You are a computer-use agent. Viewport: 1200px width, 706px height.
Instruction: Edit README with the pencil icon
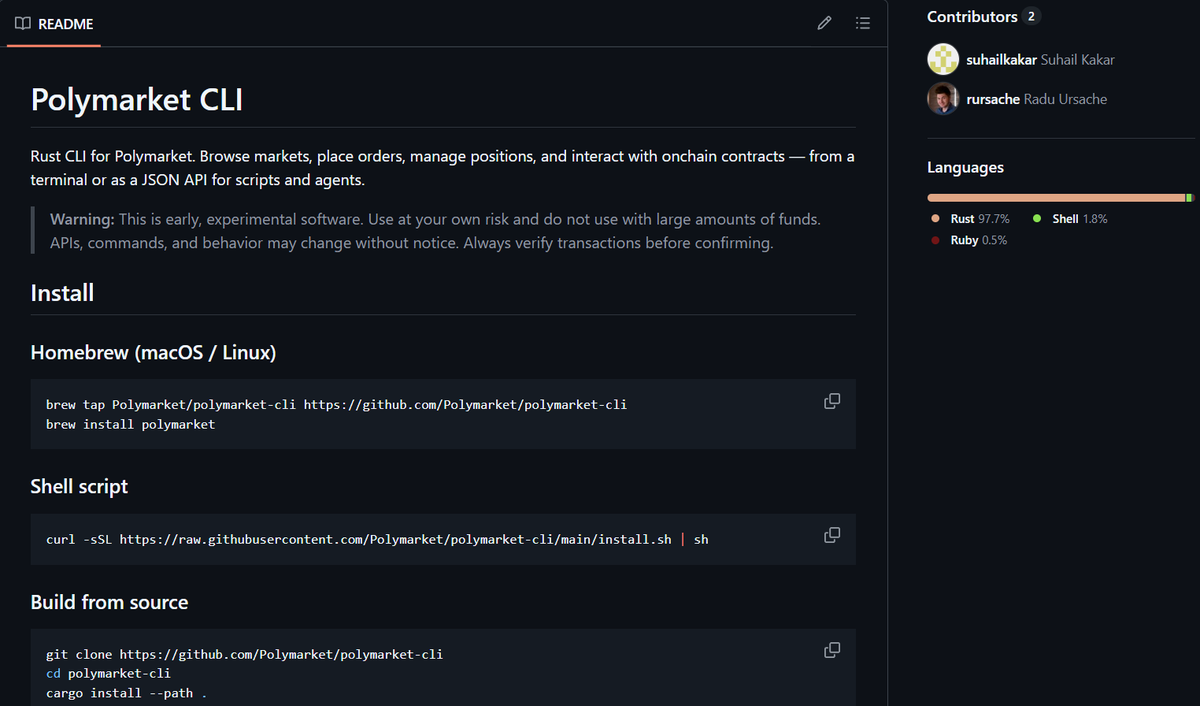[824, 23]
